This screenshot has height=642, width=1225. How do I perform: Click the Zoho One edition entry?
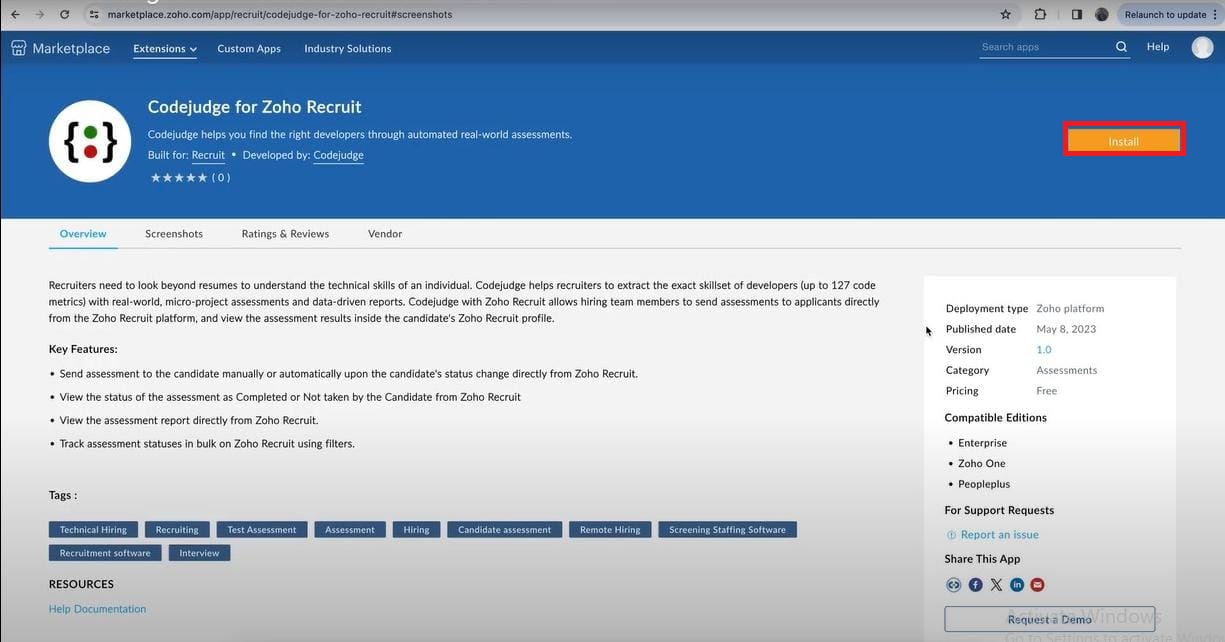982,464
